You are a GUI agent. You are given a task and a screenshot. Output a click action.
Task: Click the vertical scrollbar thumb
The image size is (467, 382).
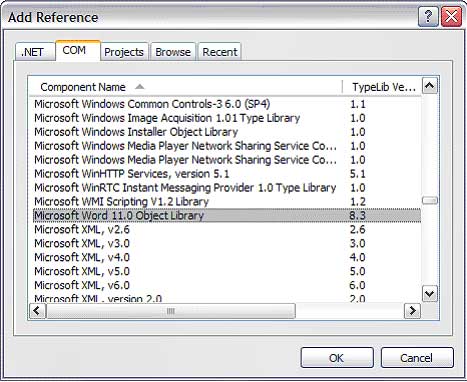click(430, 200)
